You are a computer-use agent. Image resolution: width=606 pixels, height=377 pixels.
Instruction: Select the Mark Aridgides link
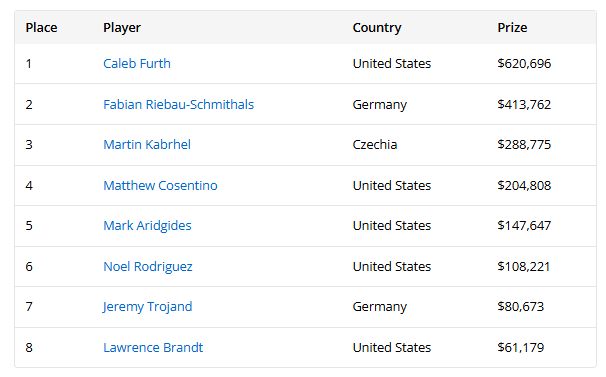pyautogui.click(x=147, y=226)
